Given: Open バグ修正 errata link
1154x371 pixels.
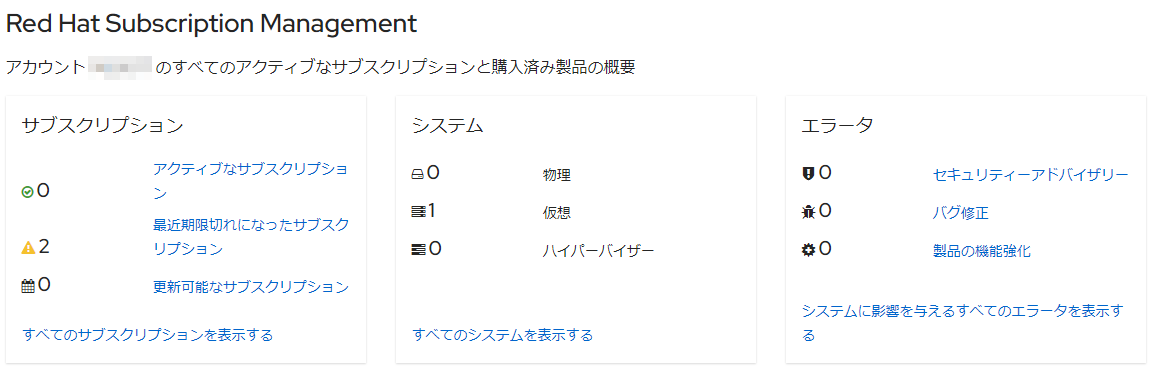Looking at the screenshot, I should 960,213.
